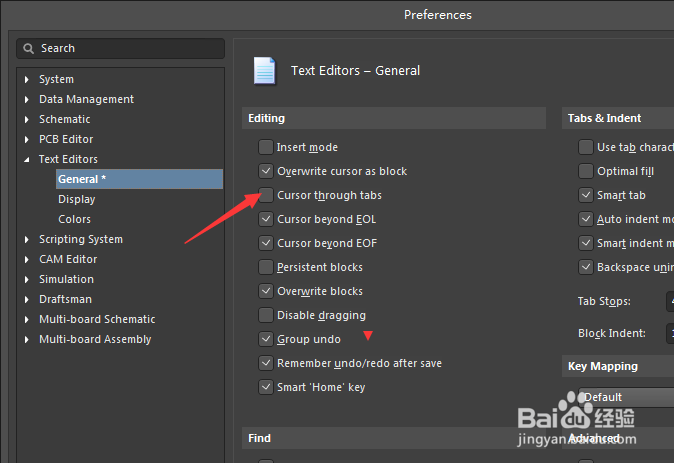Click the Text Editors document icon
This screenshot has height=463, width=674.
(265, 71)
